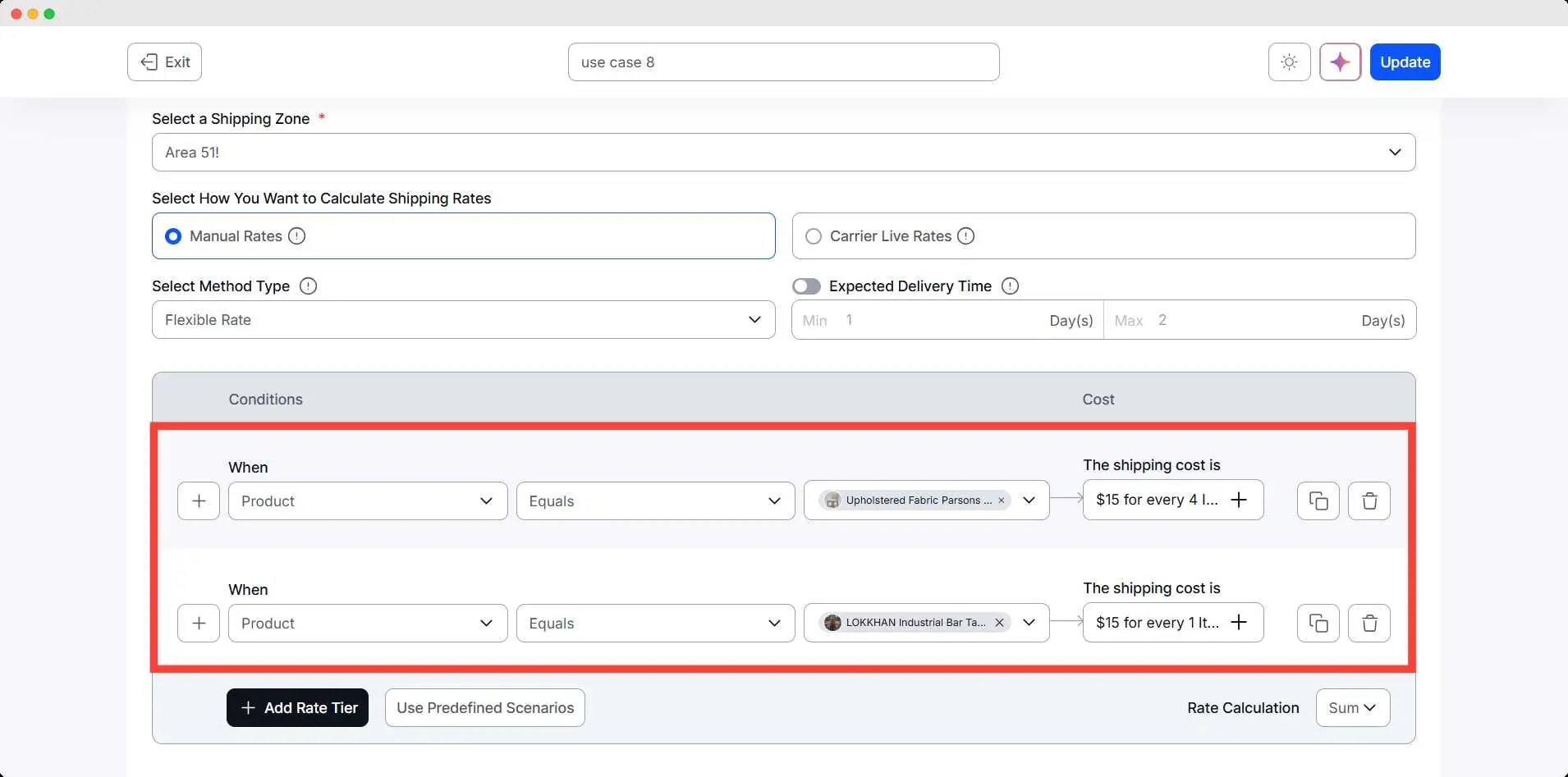This screenshot has height=777, width=1568.
Task: Open the AI sparkle assistant button
Action: tap(1340, 62)
